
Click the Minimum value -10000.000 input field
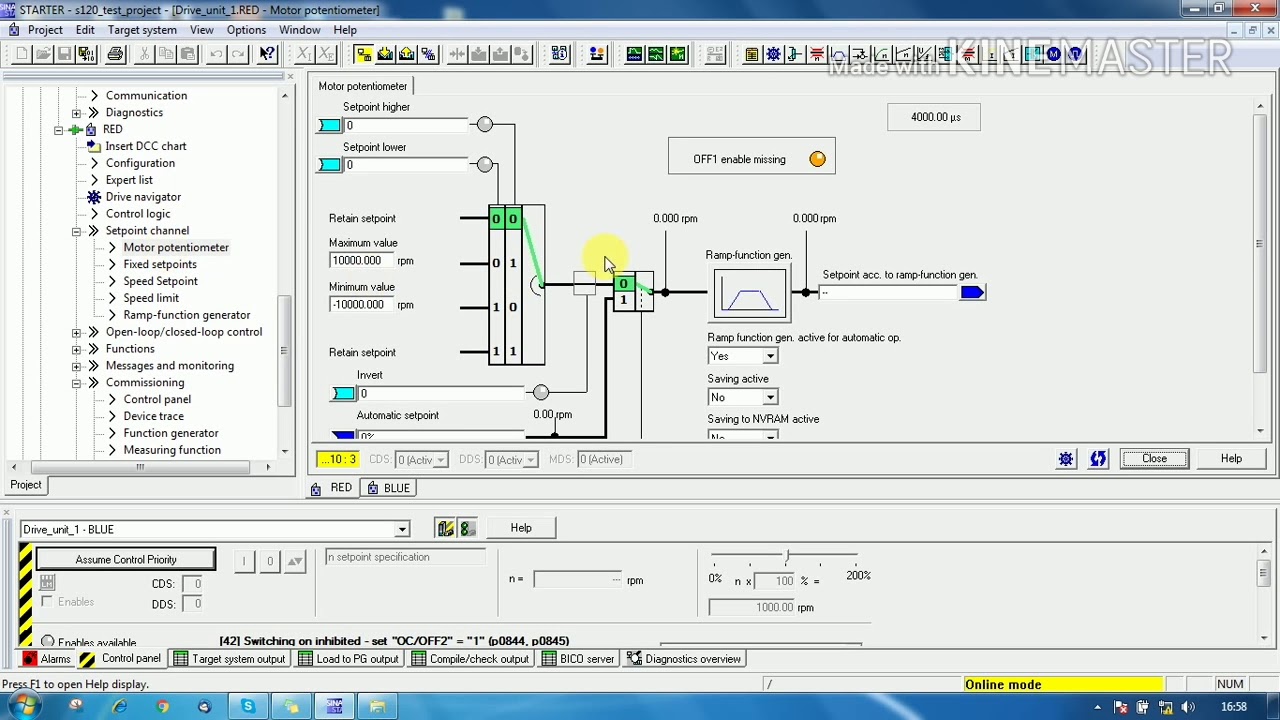point(360,305)
